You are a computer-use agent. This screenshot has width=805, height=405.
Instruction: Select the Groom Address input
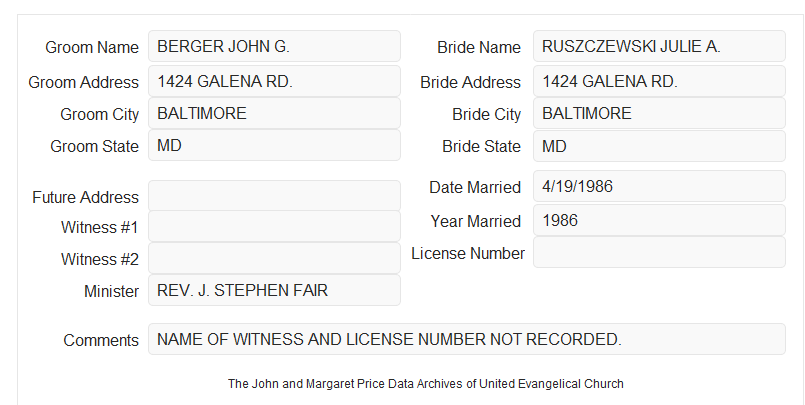[x=274, y=81]
